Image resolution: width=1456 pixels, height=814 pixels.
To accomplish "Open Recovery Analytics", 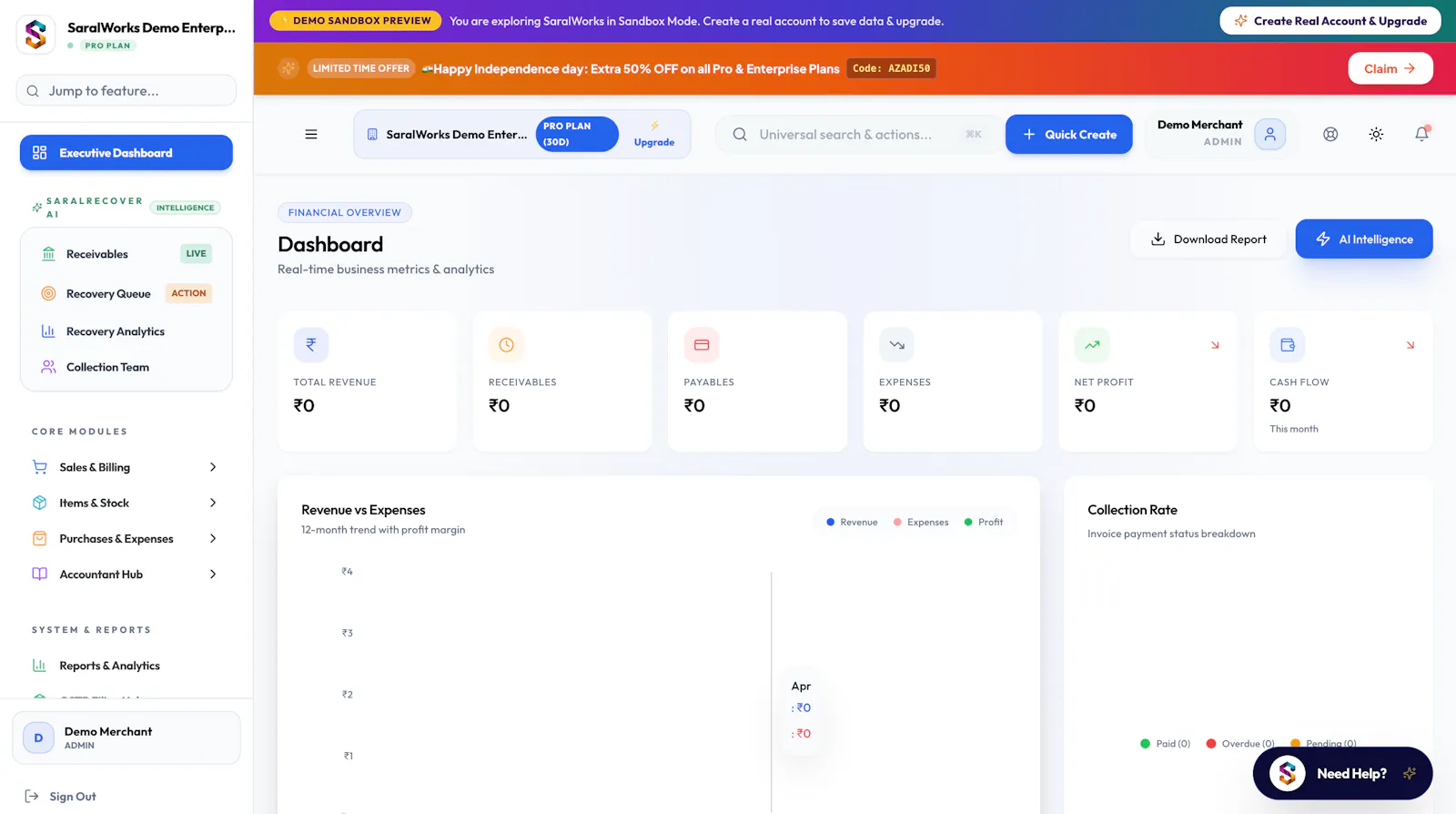I will 126,331.
